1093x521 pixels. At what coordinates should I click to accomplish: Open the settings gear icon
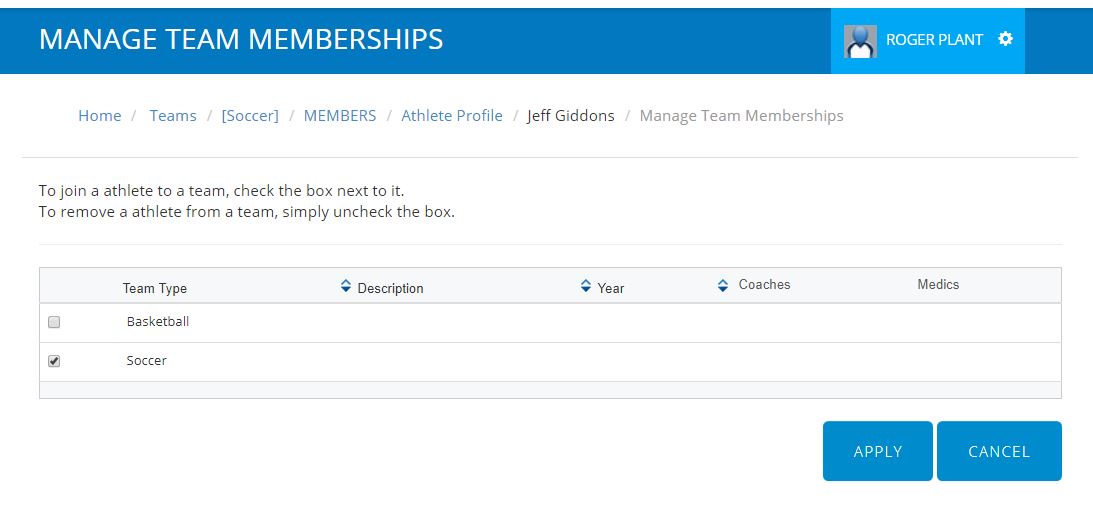tap(1005, 39)
